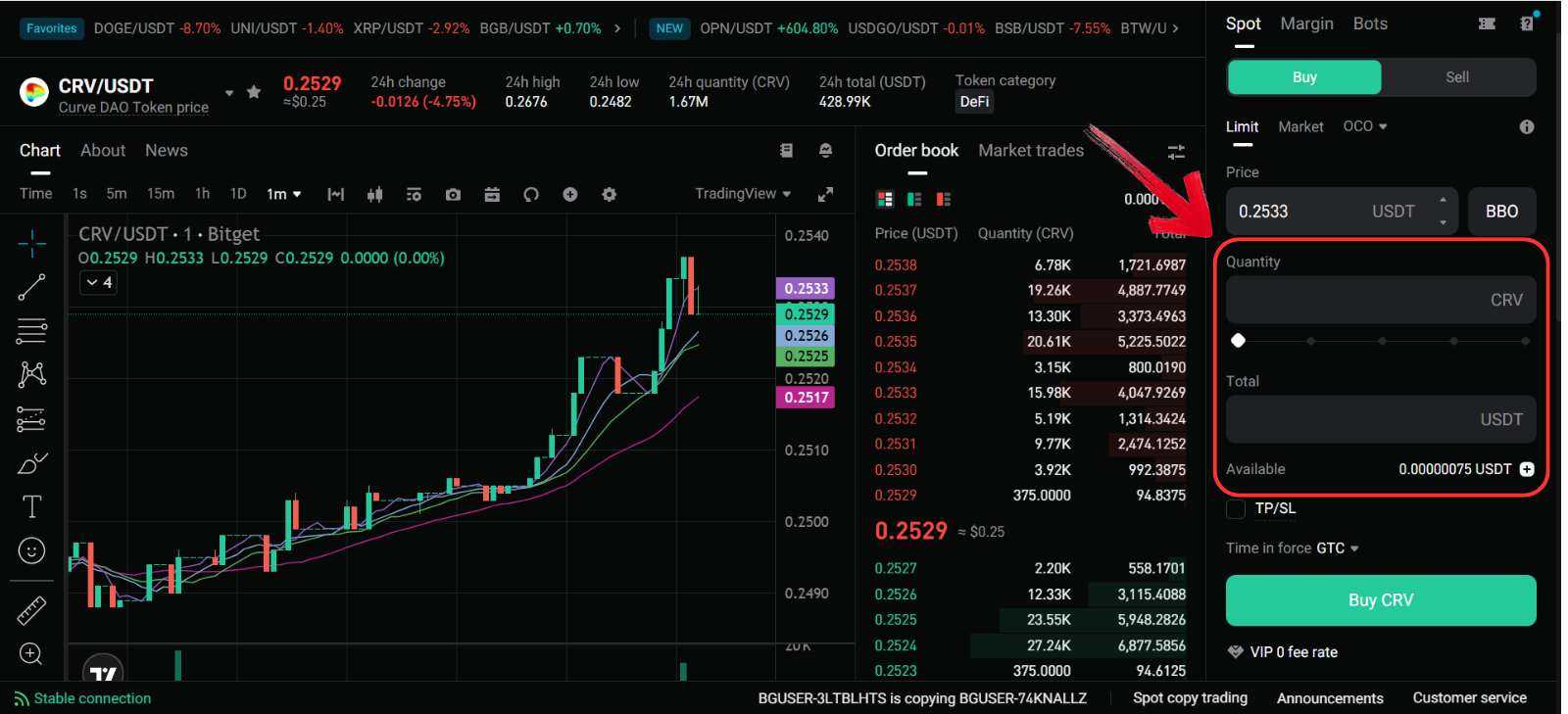Image resolution: width=1568 pixels, height=714 pixels.
Task: Click the Quantity CRV input field
Action: click(x=1381, y=300)
